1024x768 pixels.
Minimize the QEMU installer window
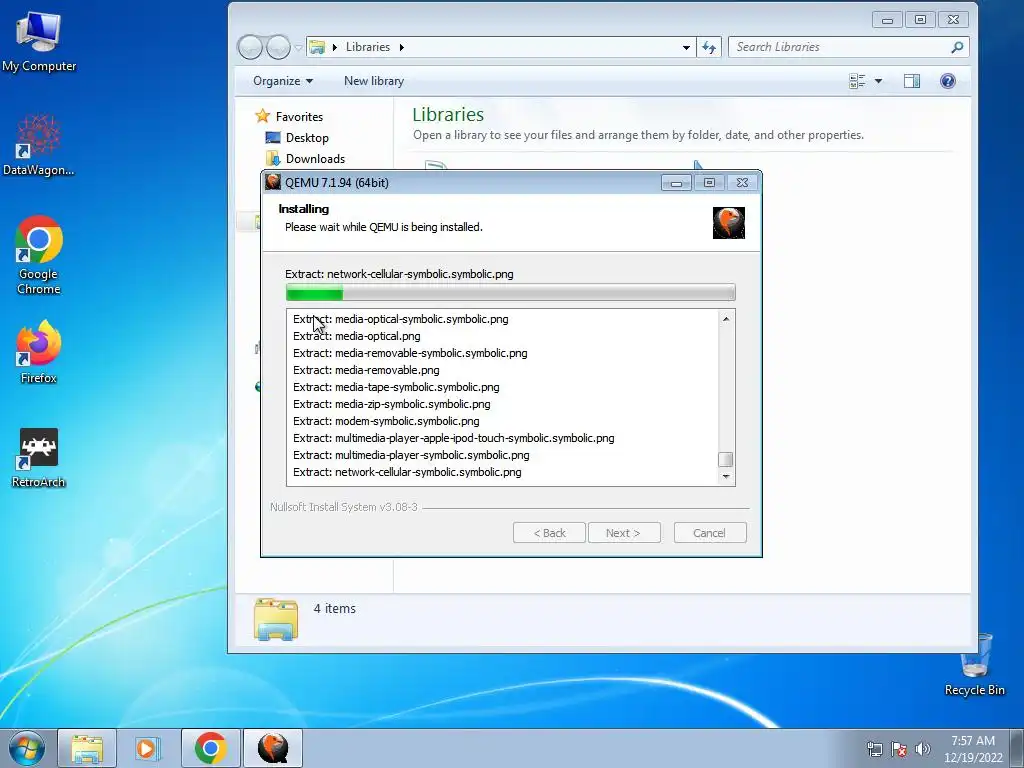point(676,183)
